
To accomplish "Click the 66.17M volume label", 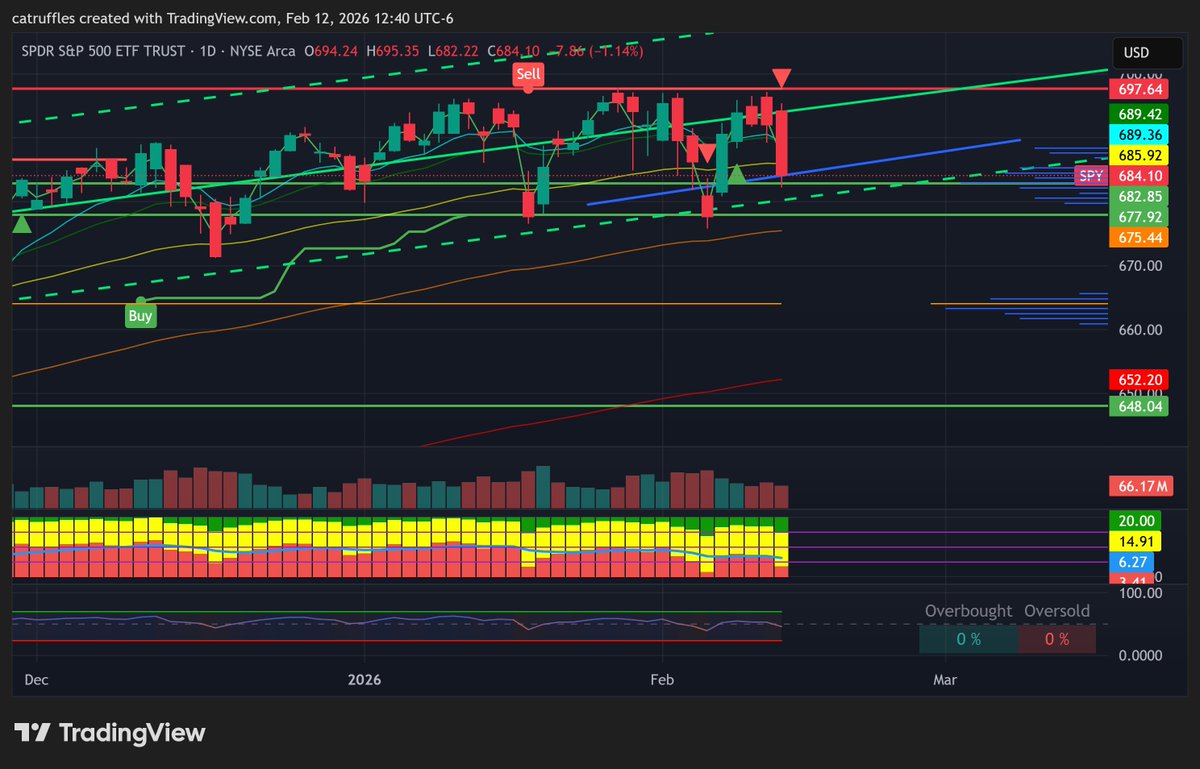I will point(1140,487).
